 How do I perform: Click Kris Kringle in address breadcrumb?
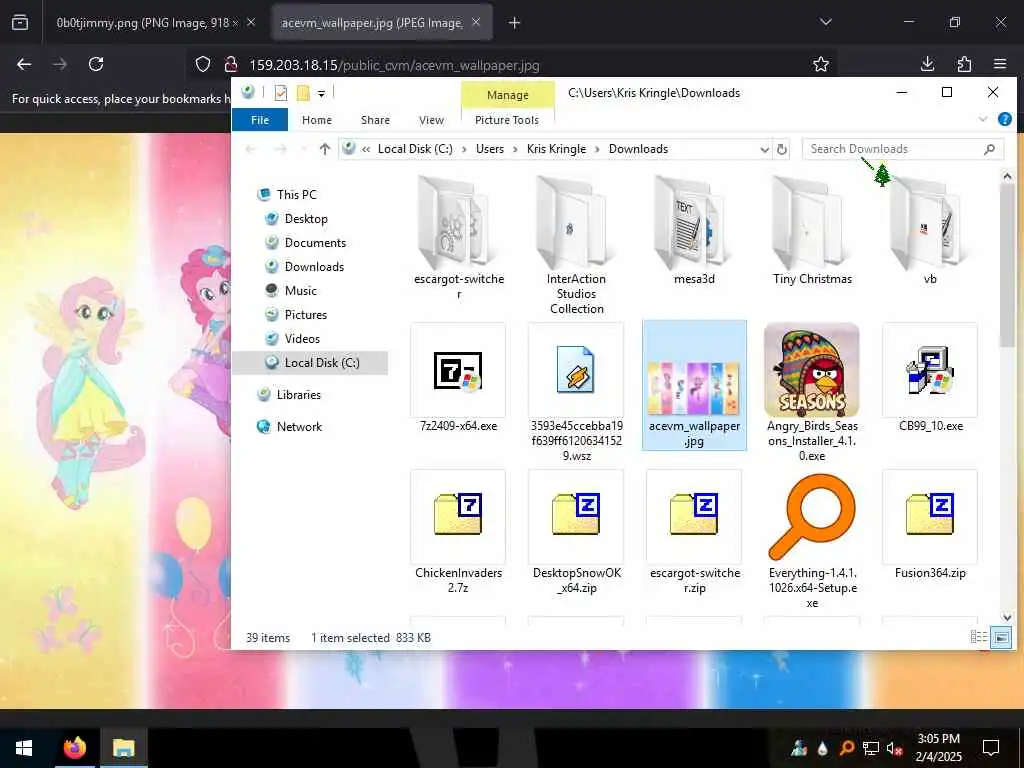point(556,149)
